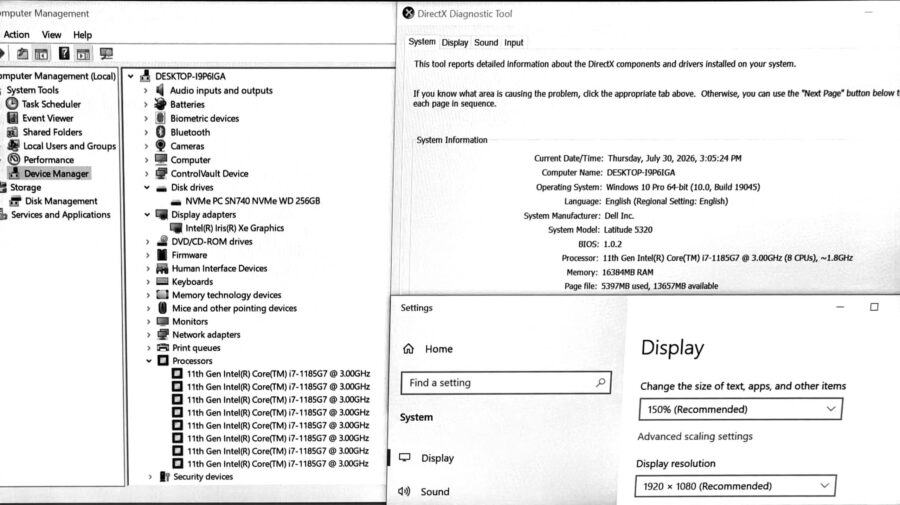Select Device Manager in left tree
The width and height of the screenshot is (900, 505).
(x=56, y=173)
